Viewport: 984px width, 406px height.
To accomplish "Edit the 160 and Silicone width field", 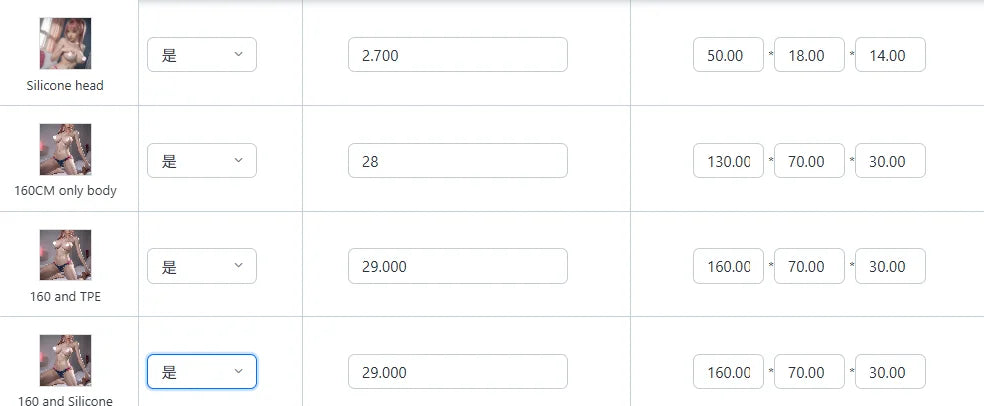I will [x=809, y=372].
